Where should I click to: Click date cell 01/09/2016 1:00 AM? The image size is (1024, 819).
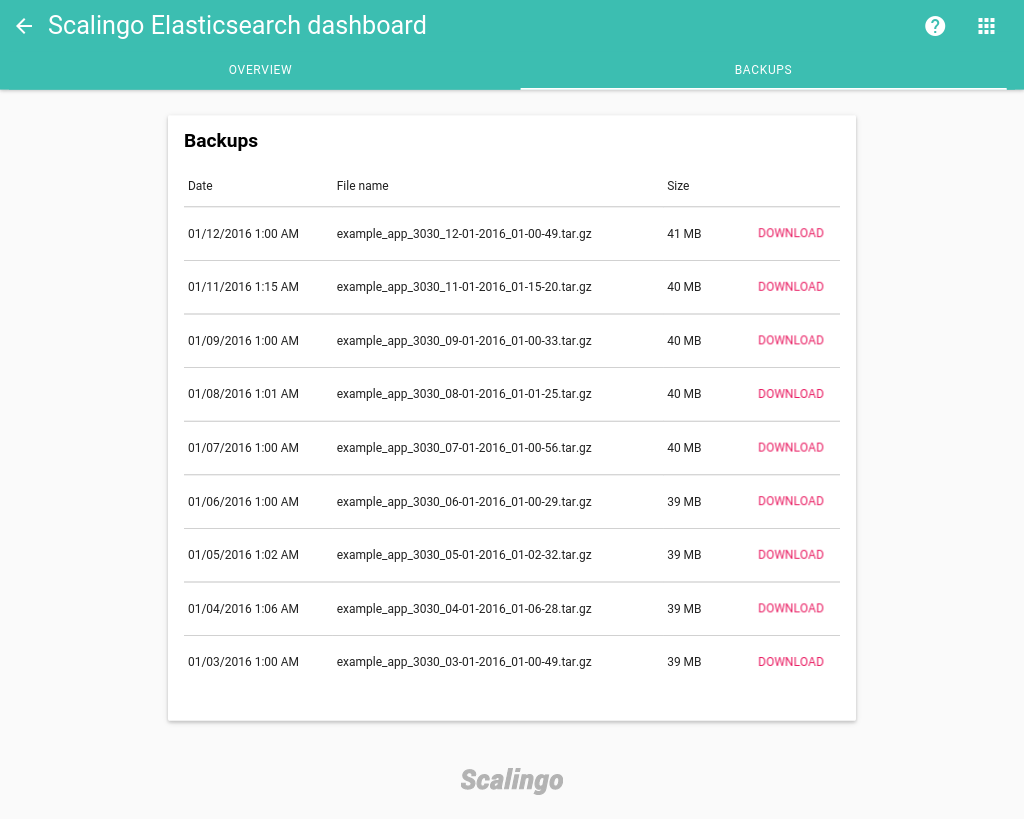[x=243, y=341]
